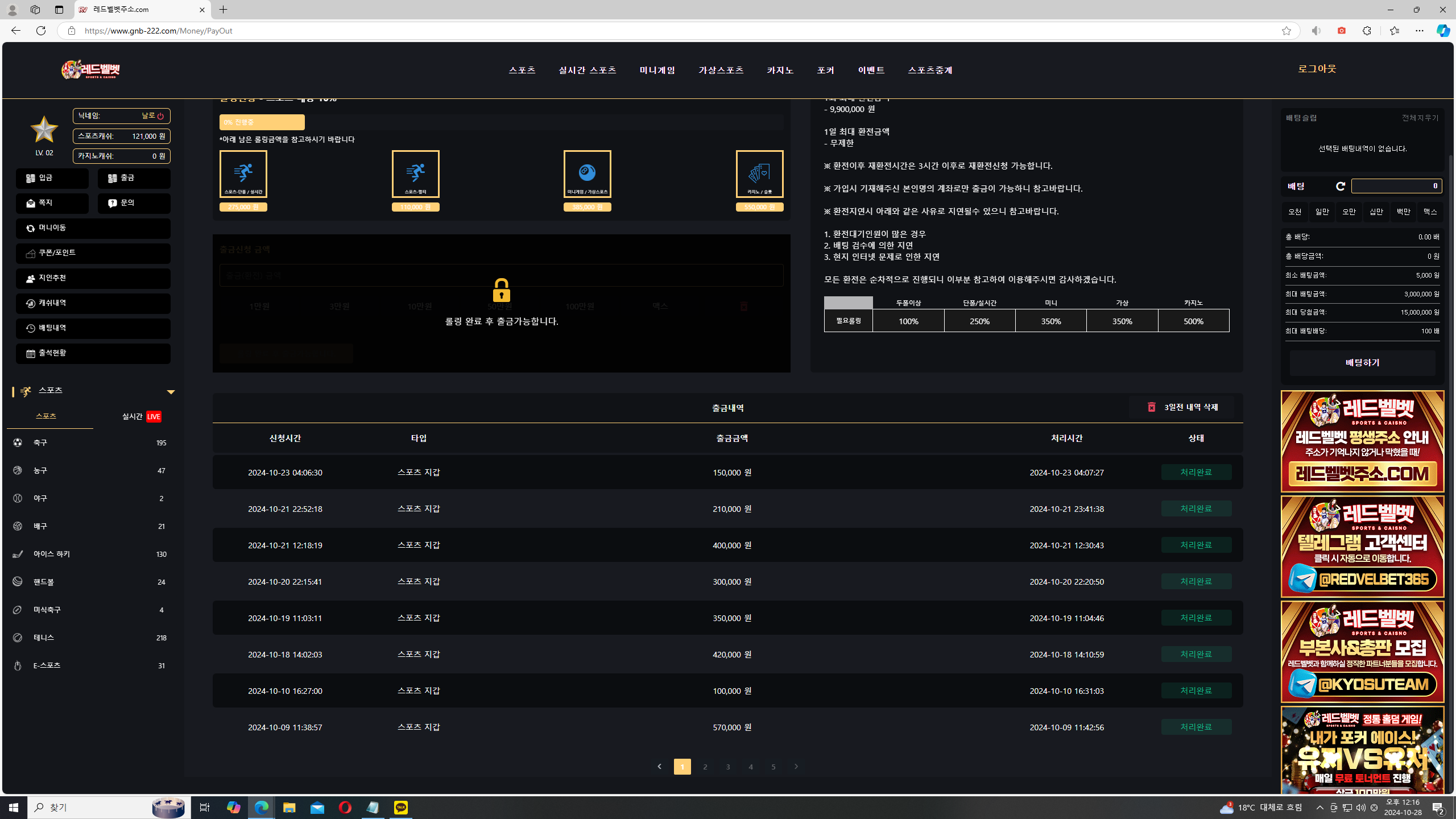1456x819 pixels.
Task: Open the 미니게임 top menu
Action: 657,70
